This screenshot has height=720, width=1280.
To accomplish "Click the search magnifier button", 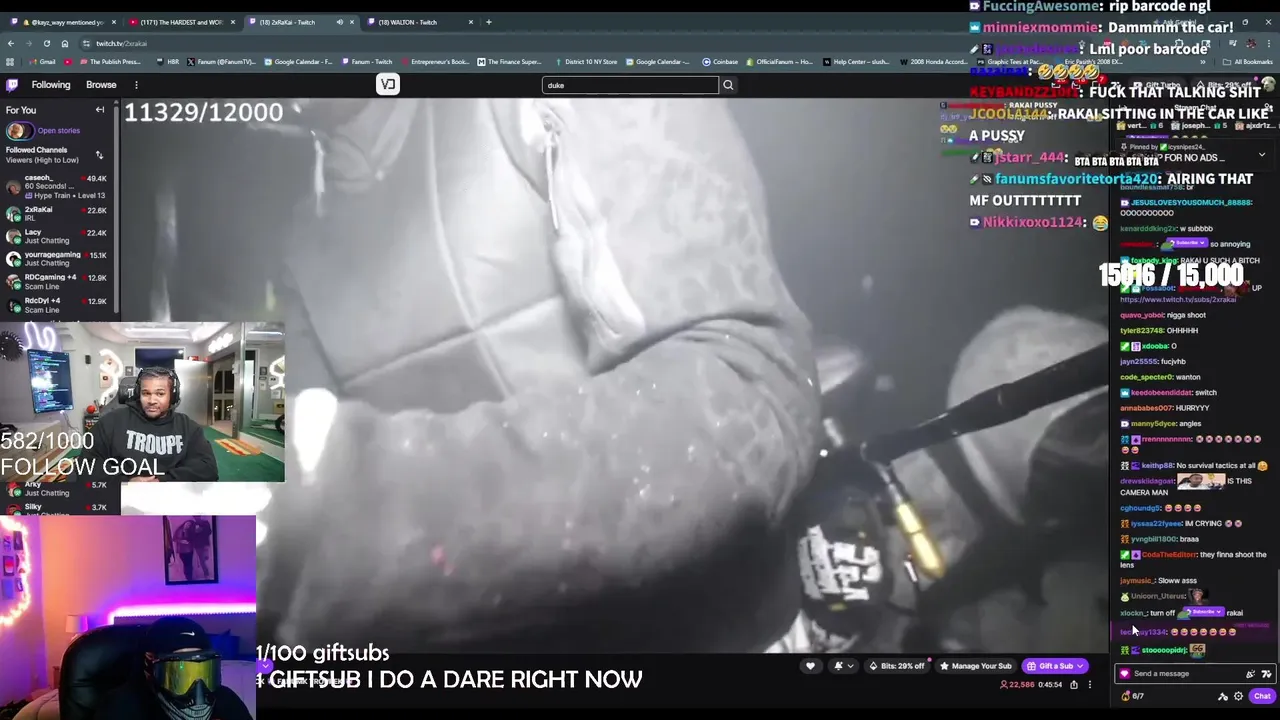I will 728,85.
